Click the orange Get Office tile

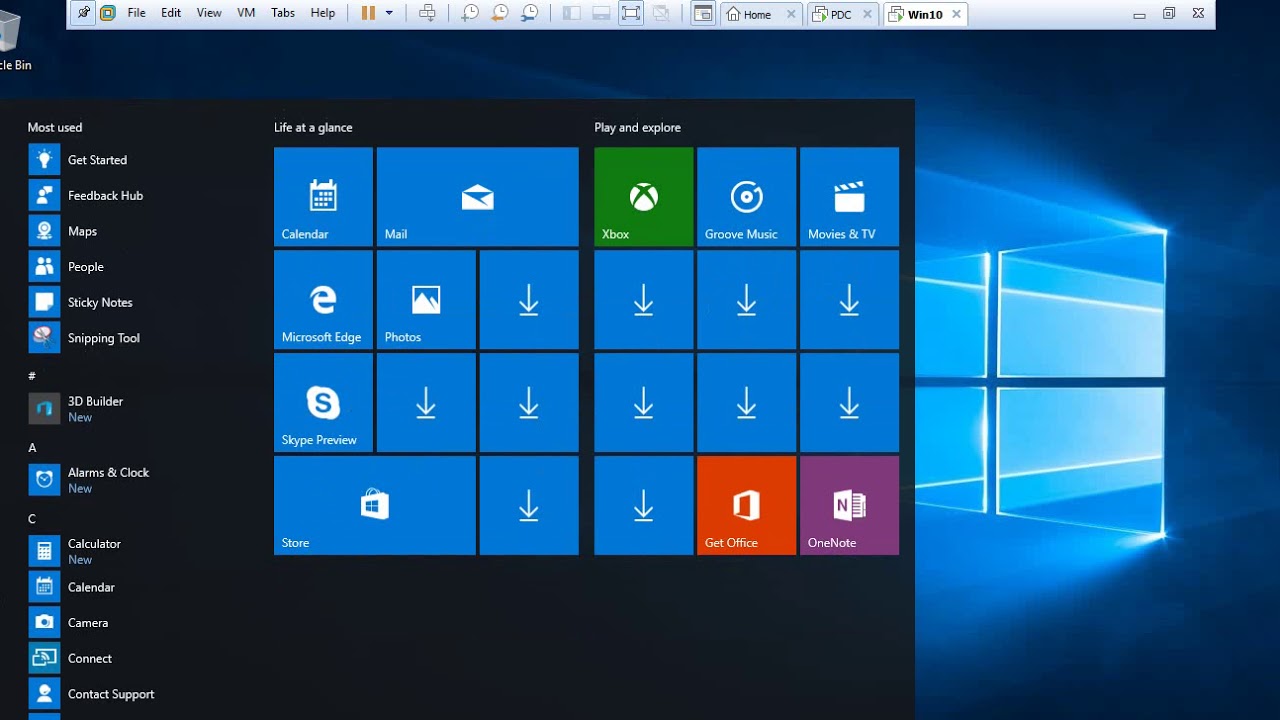[746, 506]
